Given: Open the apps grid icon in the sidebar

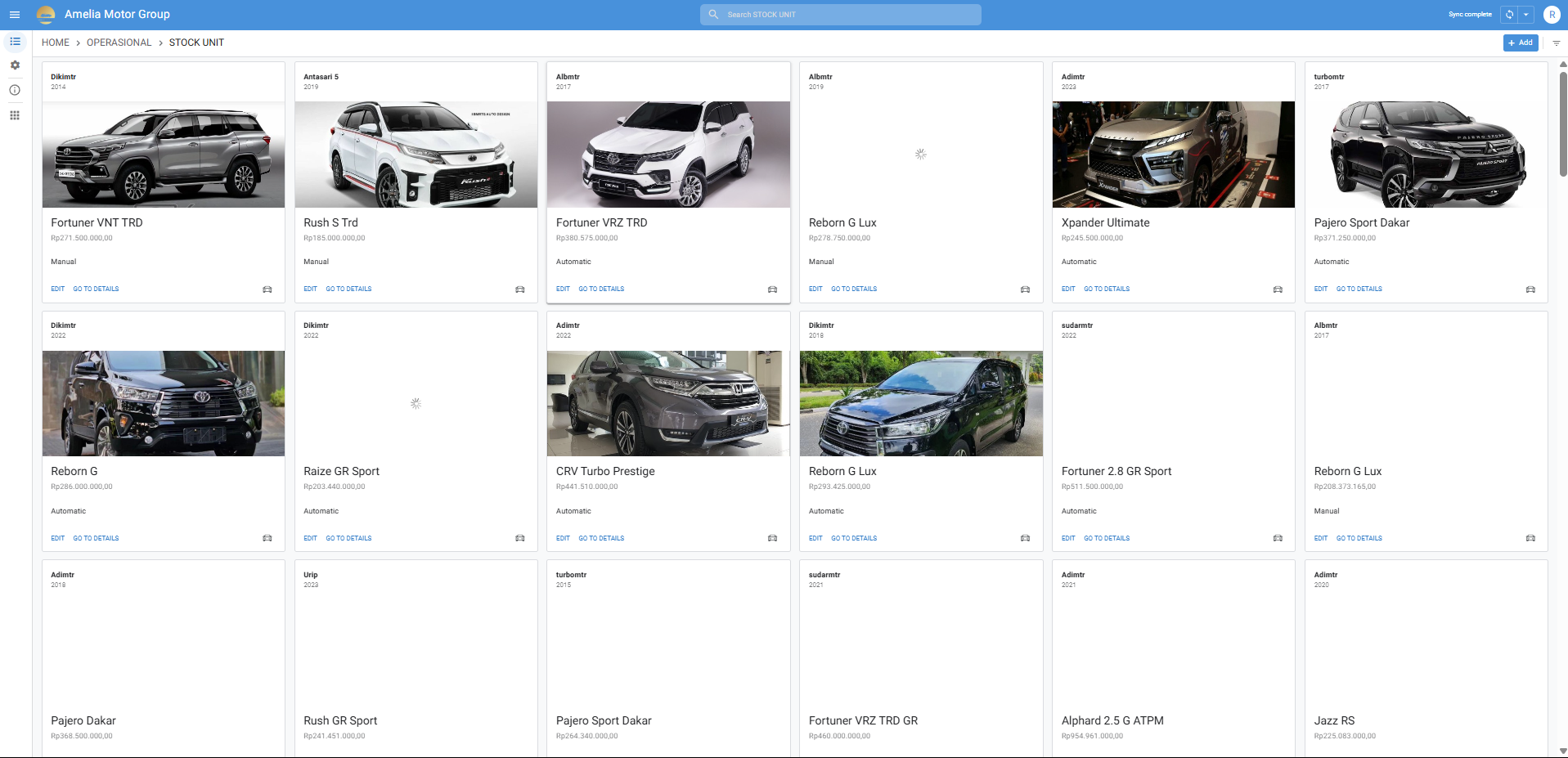Looking at the screenshot, I should (14, 114).
